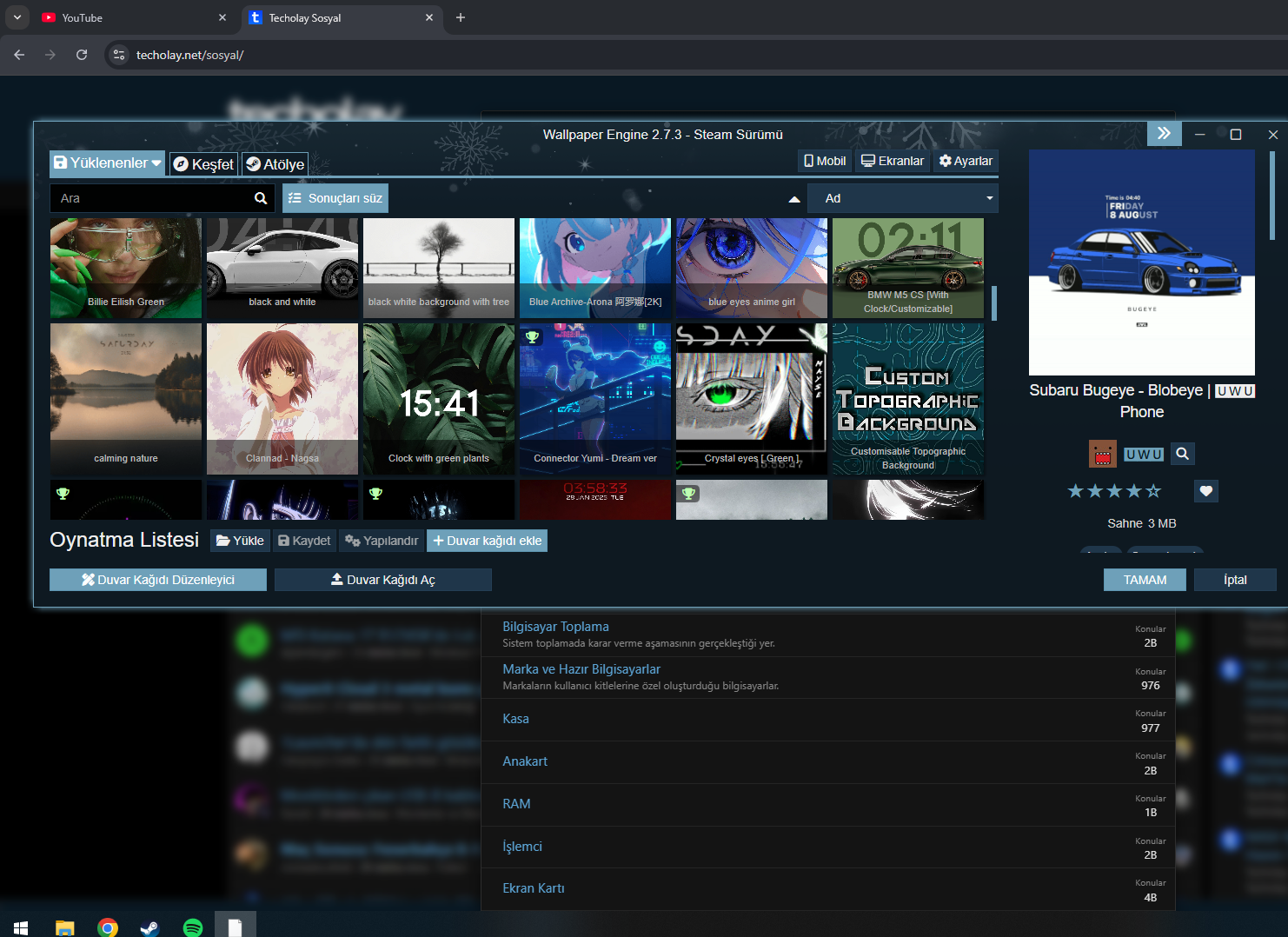The width and height of the screenshot is (1288, 937).
Task: Switch to the Atölye tab
Action: tap(275, 164)
